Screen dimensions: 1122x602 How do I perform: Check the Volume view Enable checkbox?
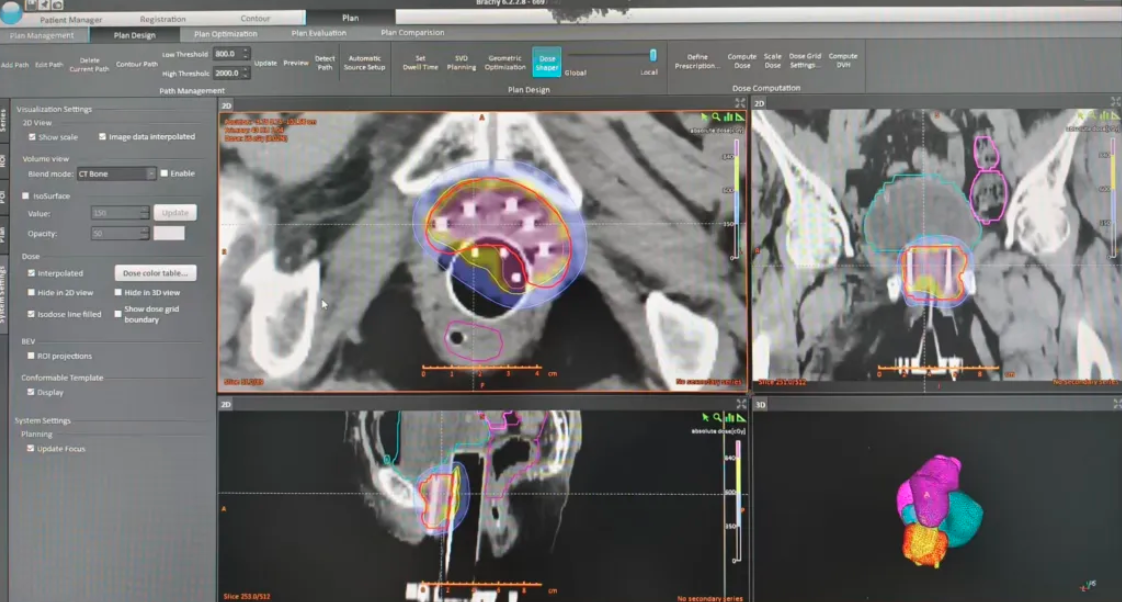[164, 173]
